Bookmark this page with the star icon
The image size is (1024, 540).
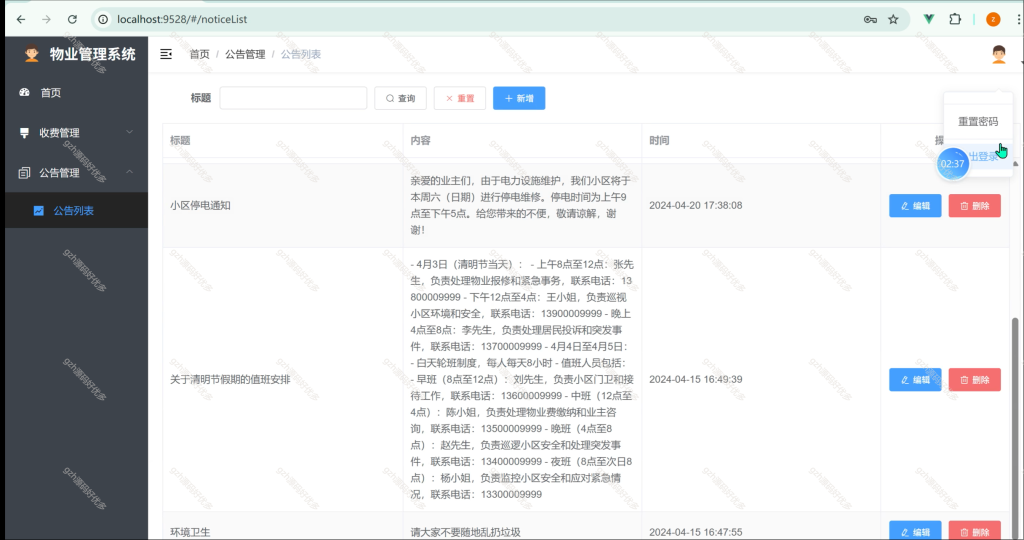coord(893,20)
